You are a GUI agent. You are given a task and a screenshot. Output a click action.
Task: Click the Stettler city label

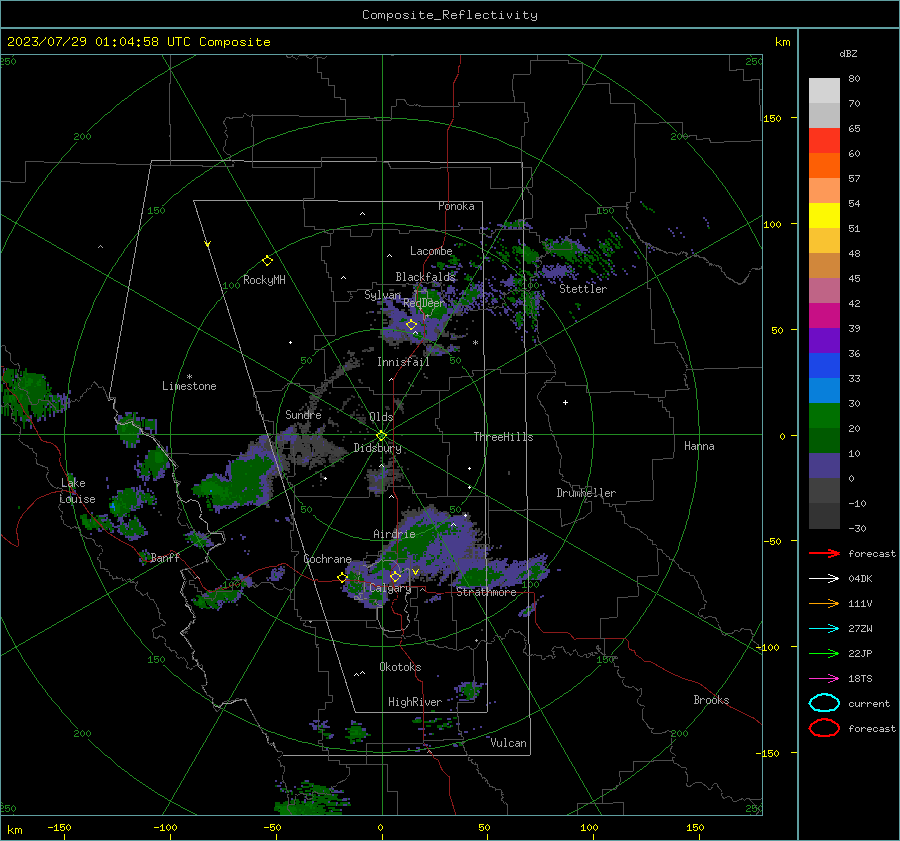(x=583, y=289)
